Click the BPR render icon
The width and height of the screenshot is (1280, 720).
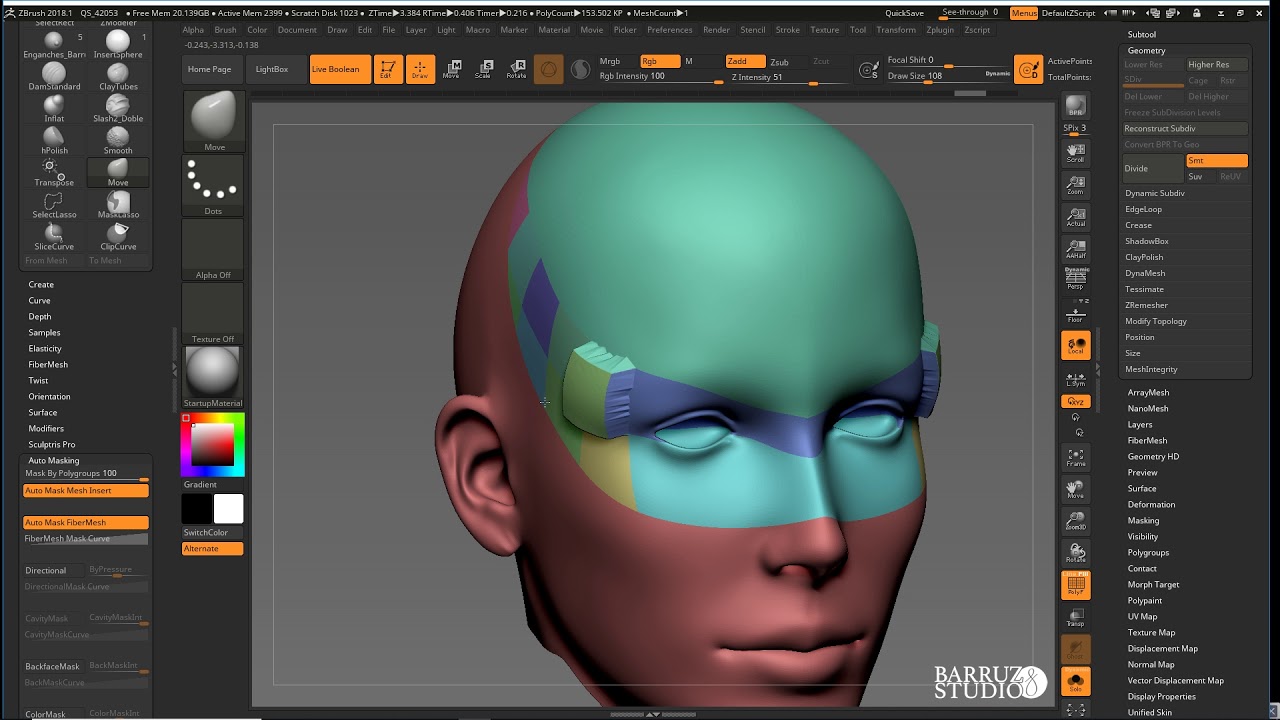tap(1075, 106)
